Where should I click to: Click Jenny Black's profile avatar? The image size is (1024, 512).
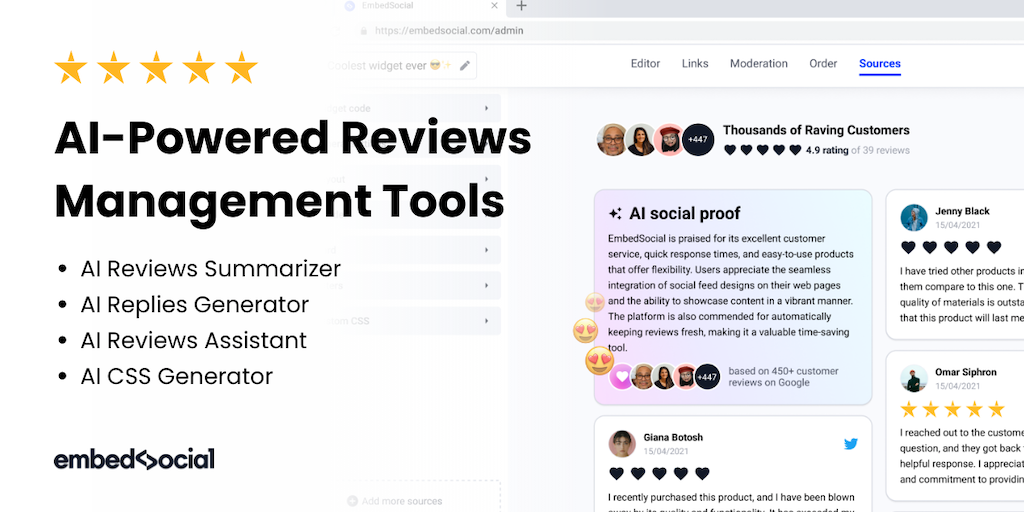click(914, 217)
